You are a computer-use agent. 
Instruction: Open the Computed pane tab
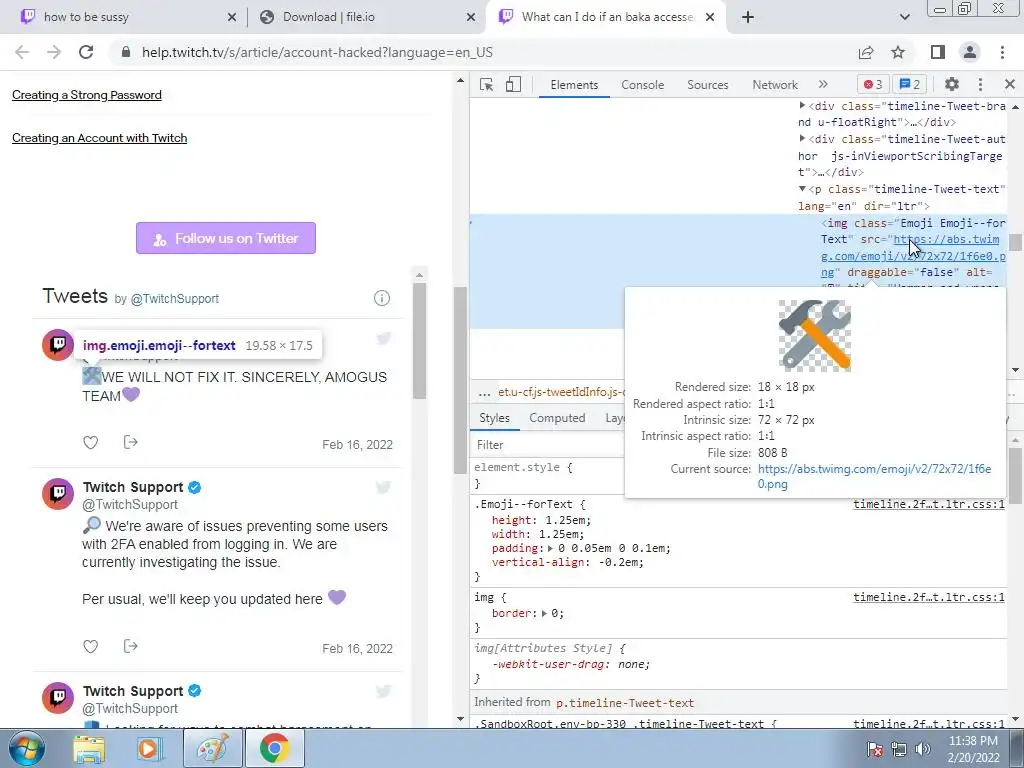click(557, 418)
